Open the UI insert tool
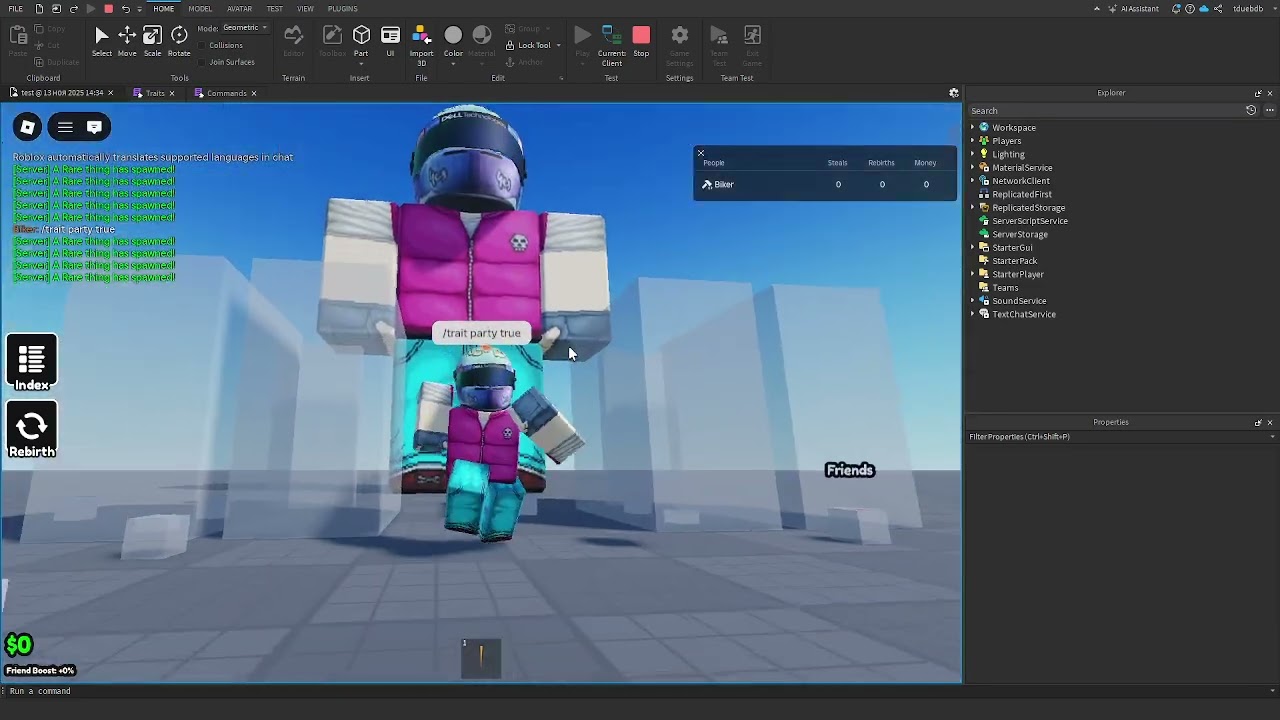Image resolution: width=1280 pixels, height=720 pixels. click(390, 41)
